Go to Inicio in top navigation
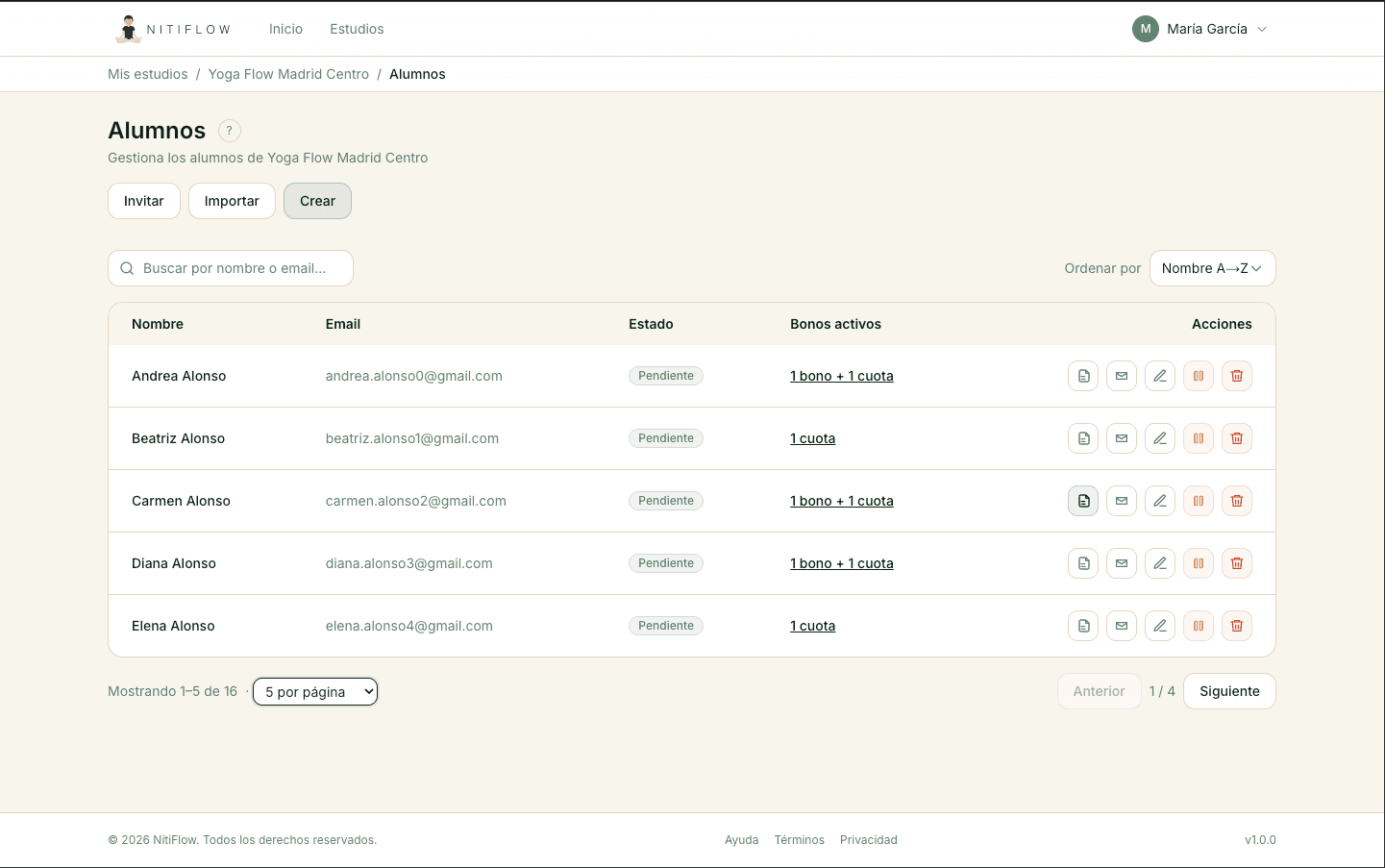The width and height of the screenshot is (1385, 868). coord(285,29)
